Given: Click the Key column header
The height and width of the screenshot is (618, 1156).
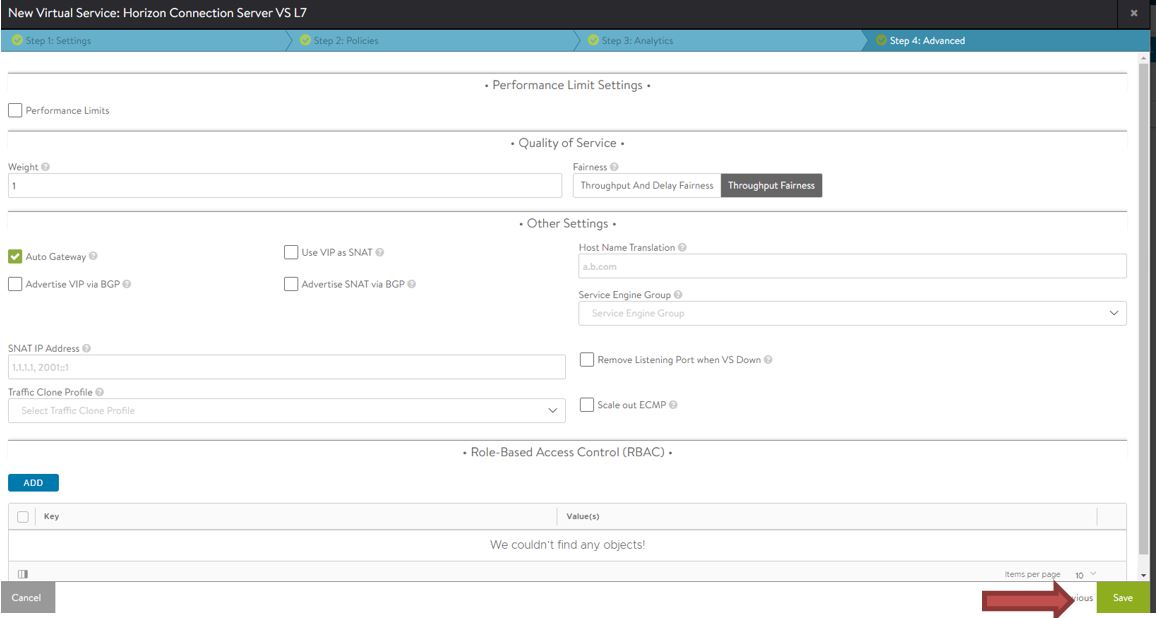Looking at the screenshot, I should point(52,517).
